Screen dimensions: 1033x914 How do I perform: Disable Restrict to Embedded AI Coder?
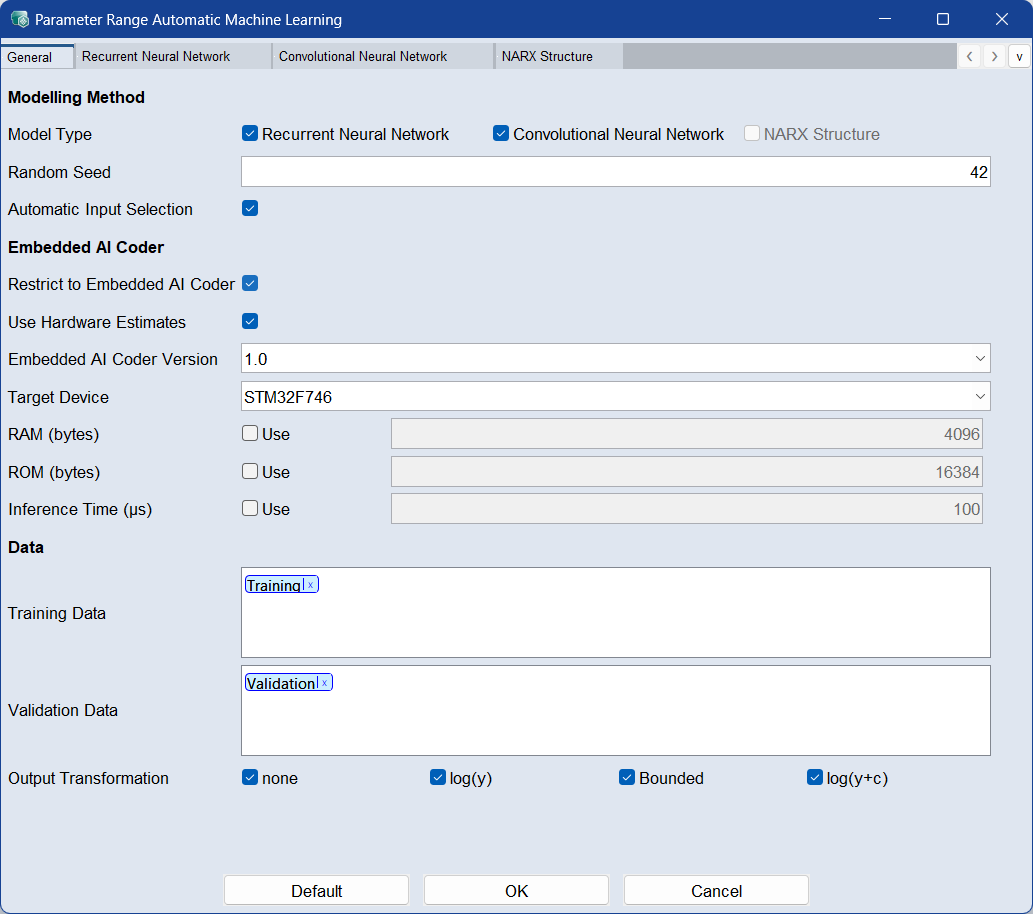[250, 284]
